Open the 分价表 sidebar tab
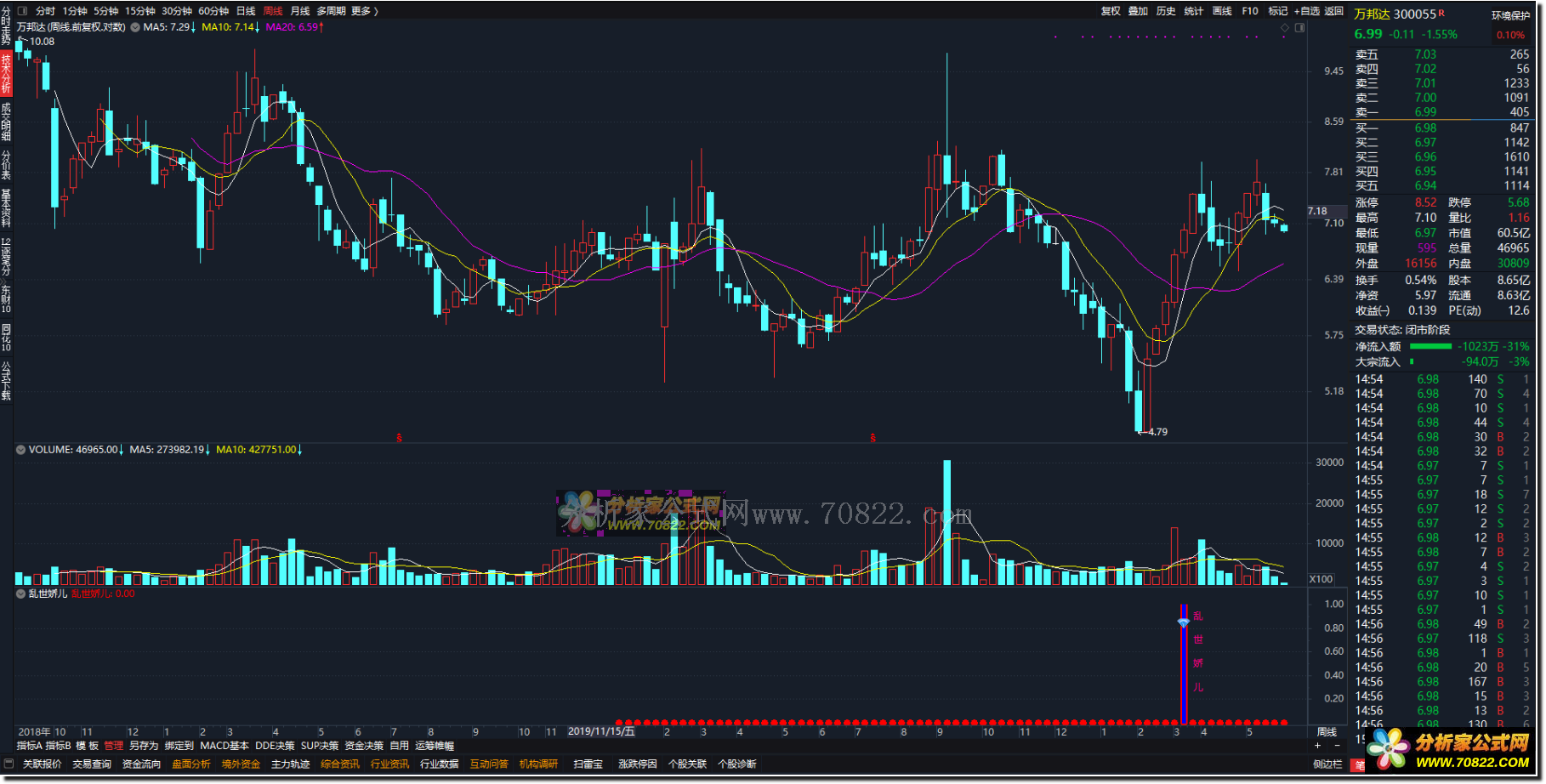The width and height of the screenshot is (1546, 784). coord(6,164)
